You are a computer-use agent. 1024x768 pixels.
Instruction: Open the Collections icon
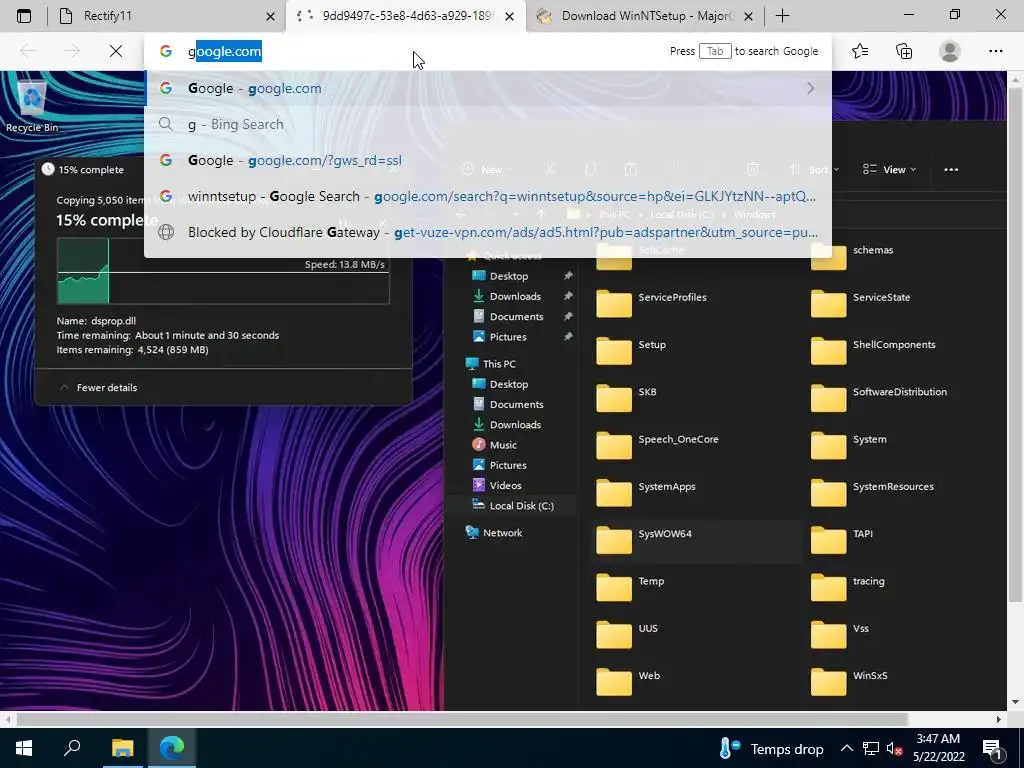[x=904, y=51]
